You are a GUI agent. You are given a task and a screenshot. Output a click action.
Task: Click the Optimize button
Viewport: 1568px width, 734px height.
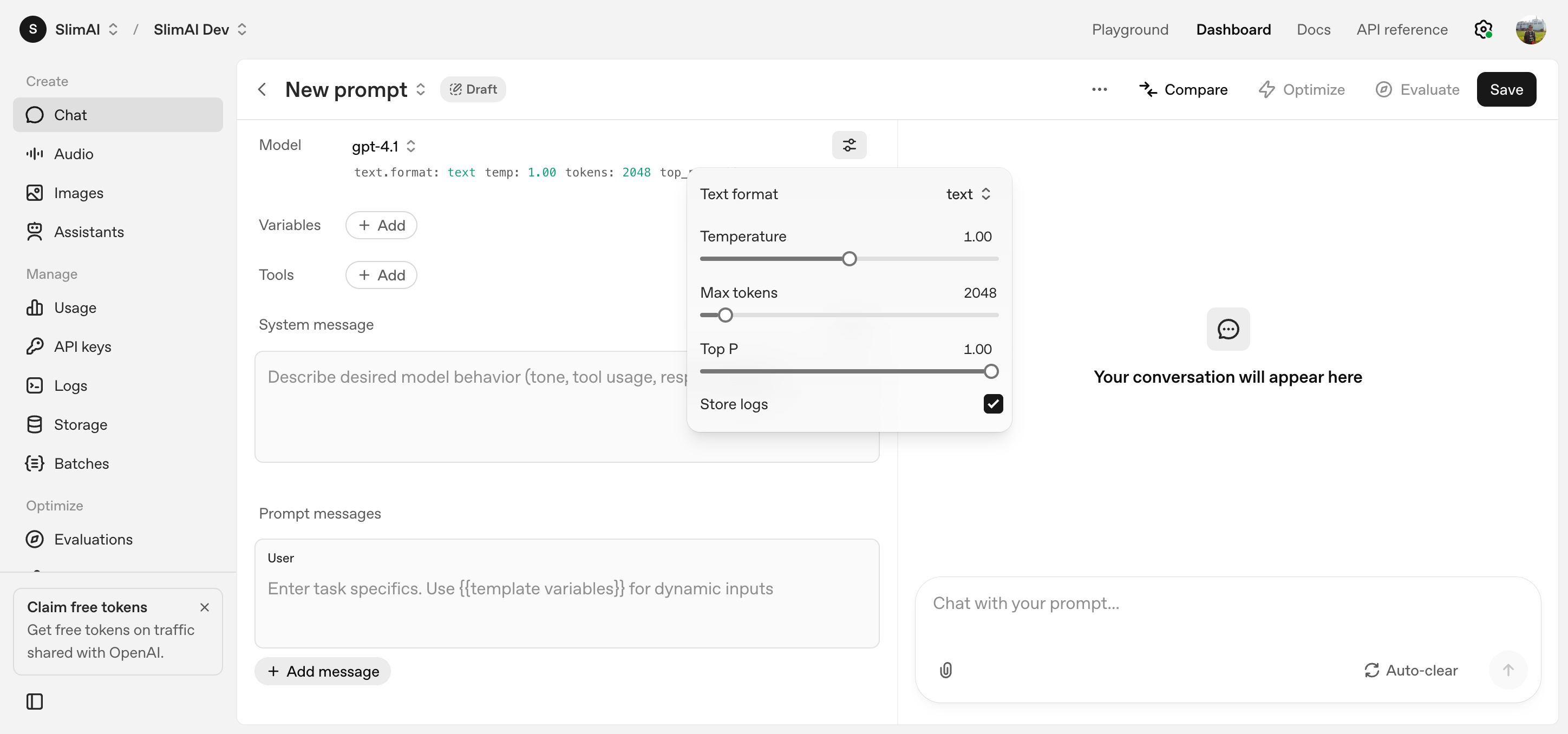(x=1302, y=89)
